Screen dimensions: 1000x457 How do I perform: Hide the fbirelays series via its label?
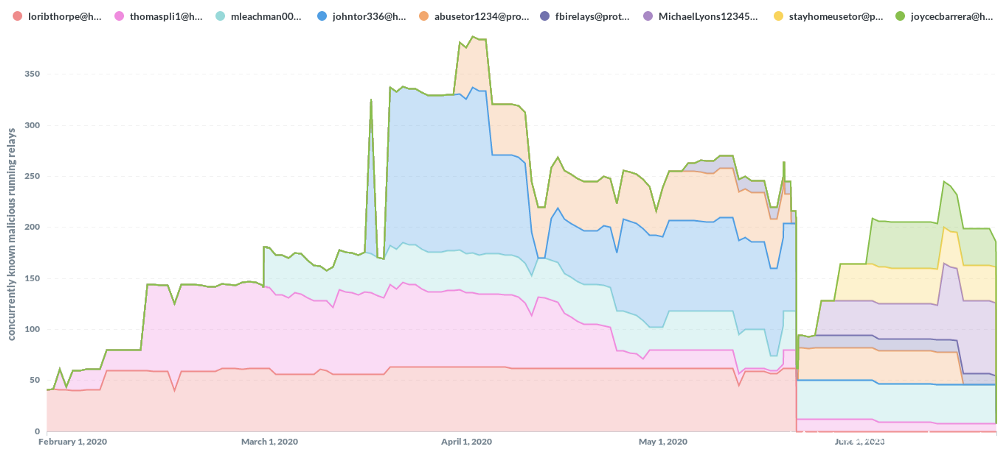click(x=594, y=17)
